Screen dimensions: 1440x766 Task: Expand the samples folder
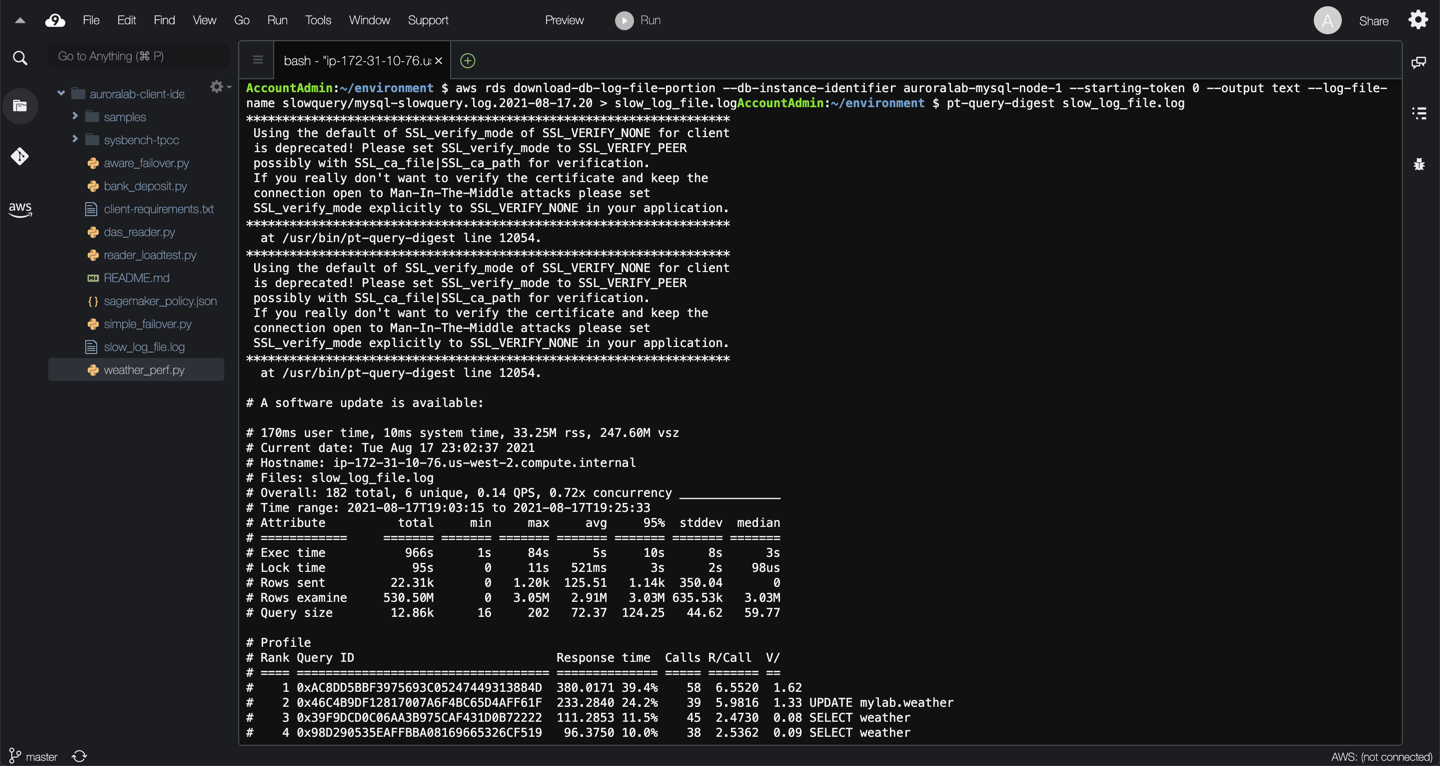75,117
